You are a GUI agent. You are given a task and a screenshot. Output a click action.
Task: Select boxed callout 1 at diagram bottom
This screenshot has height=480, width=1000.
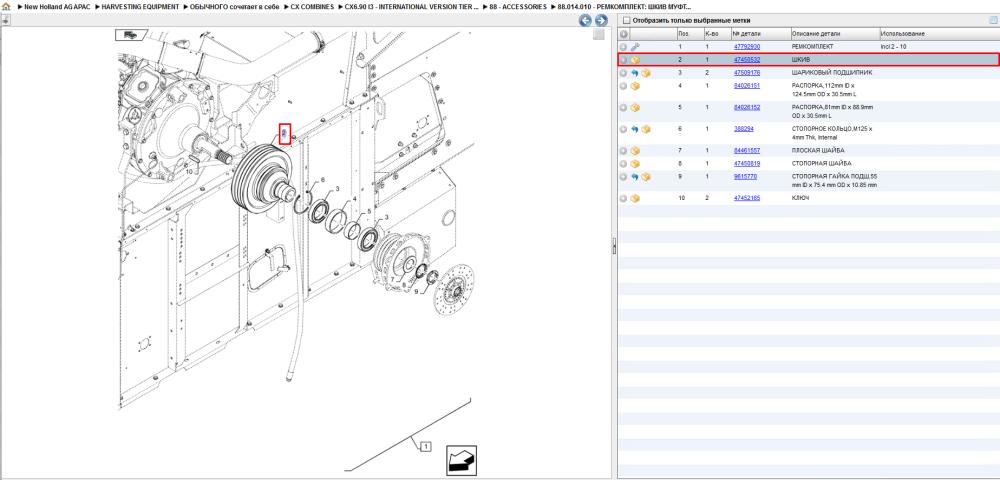pos(425,446)
